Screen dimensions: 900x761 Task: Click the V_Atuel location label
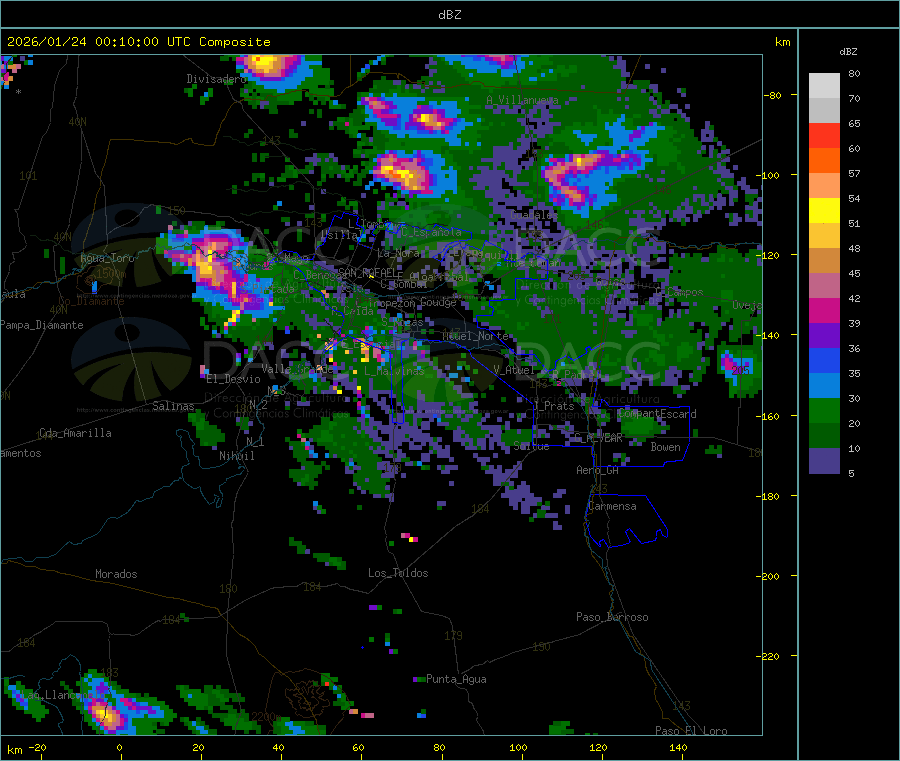click(x=514, y=370)
